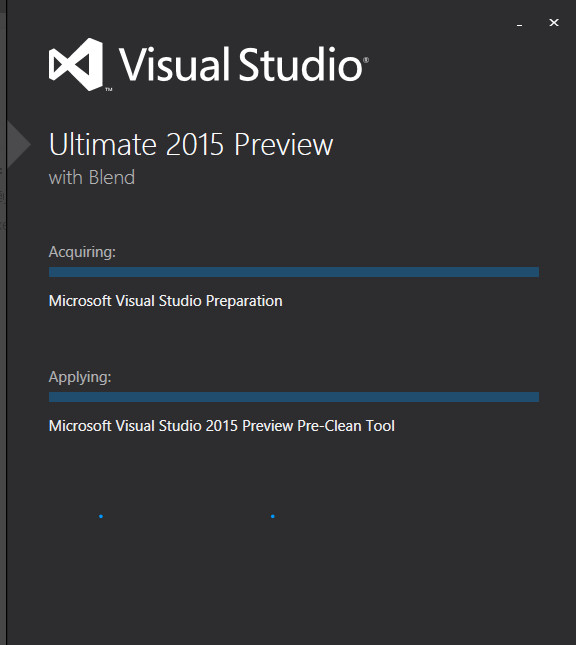The height and width of the screenshot is (645, 576).
Task: Click the 'Acquiring:' label
Action: click(82, 252)
